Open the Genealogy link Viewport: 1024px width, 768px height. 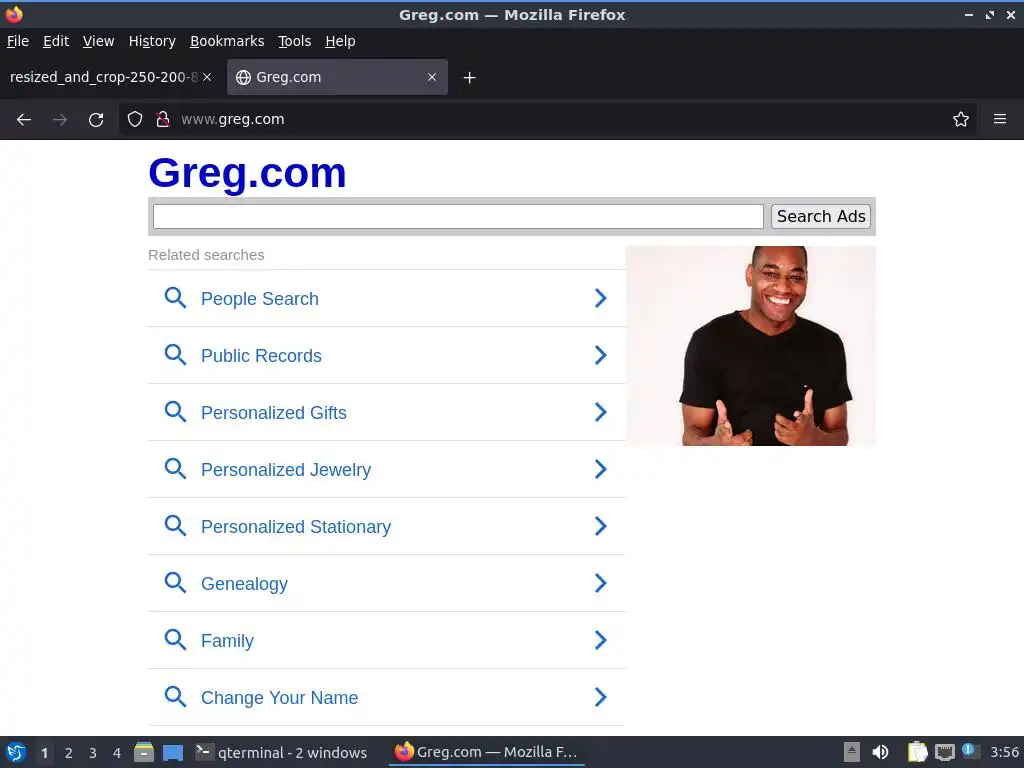pyautogui.click(x=244, y=584)
